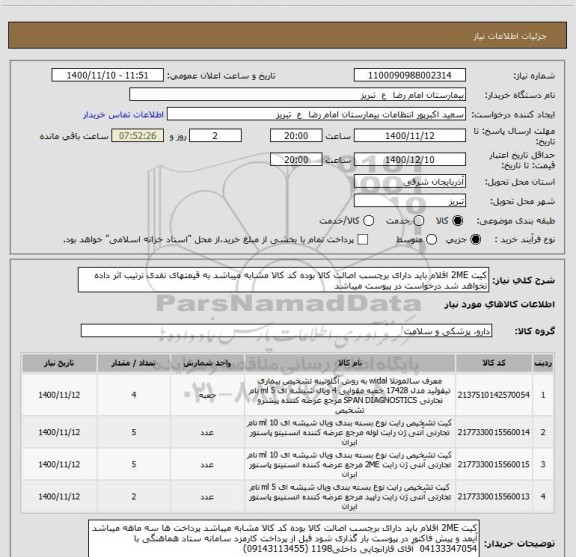Click the تاریخ نیاز column header

[59, 363]
